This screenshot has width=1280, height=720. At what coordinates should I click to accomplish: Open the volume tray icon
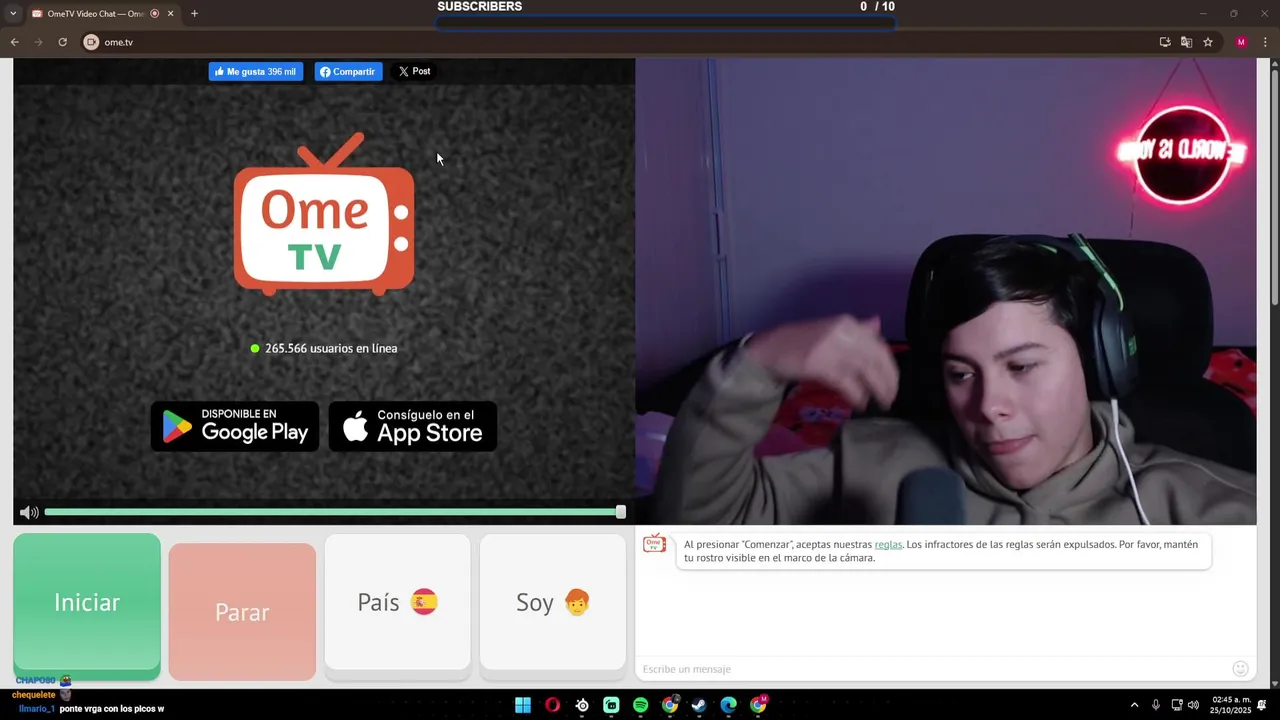point(1193,705)
